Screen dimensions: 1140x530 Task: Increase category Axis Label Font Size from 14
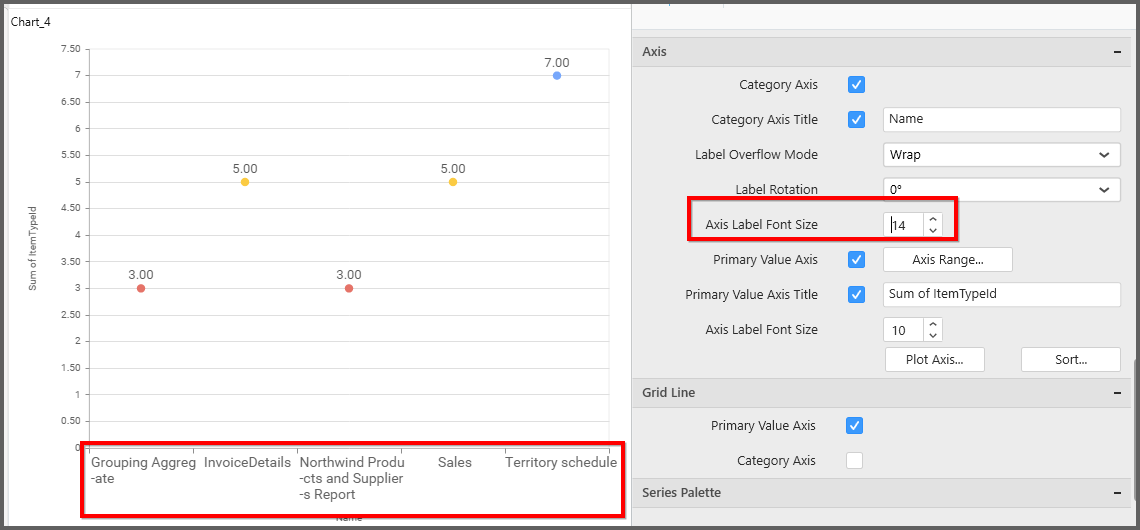(933, 219)
